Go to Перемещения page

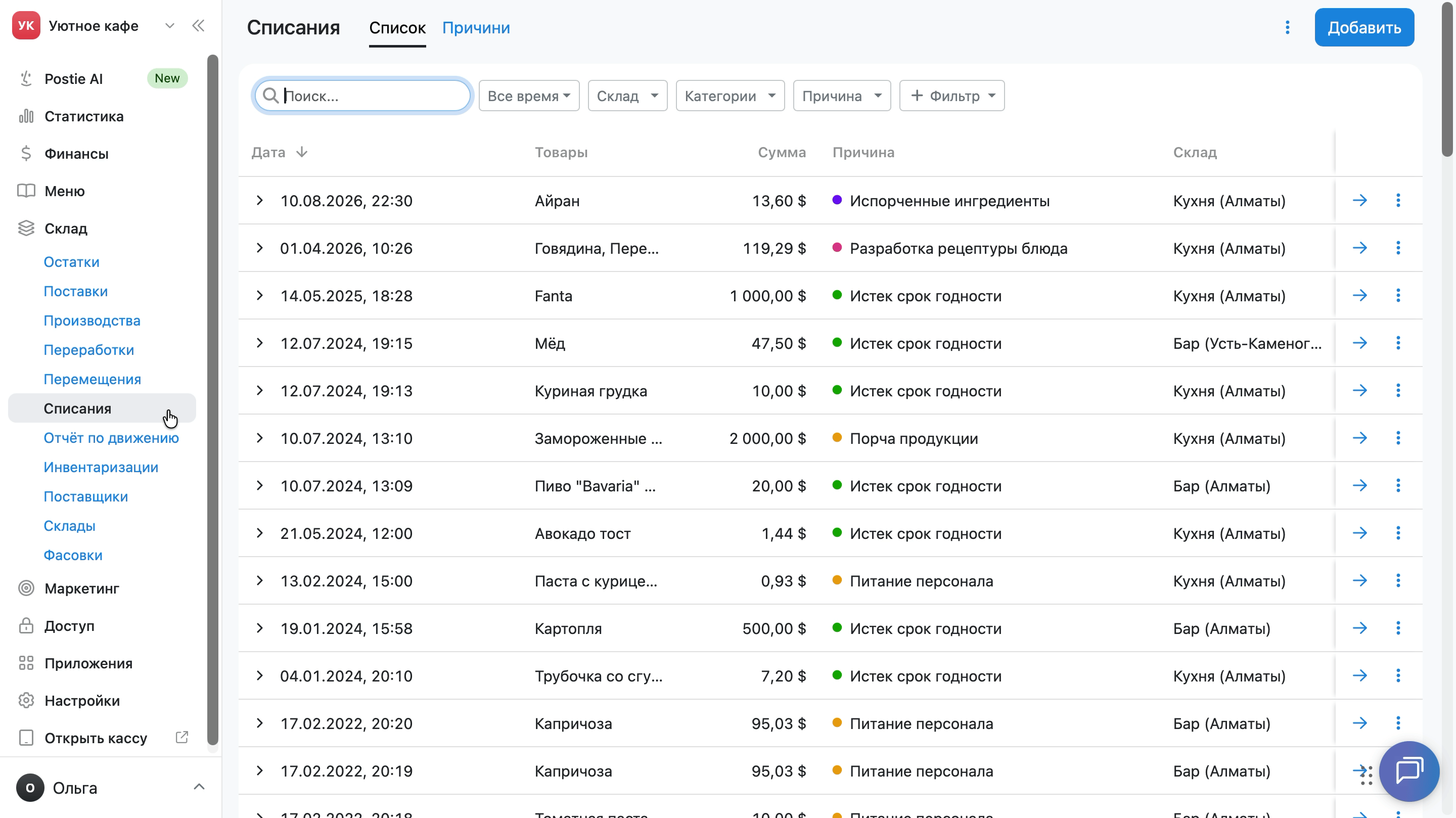pyautogui.click(x=92, y=379)
